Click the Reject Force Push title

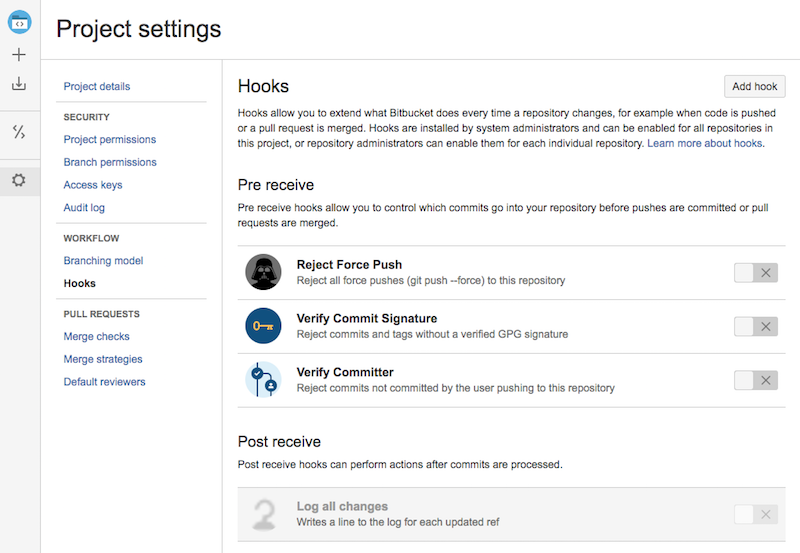coord(349,265)
